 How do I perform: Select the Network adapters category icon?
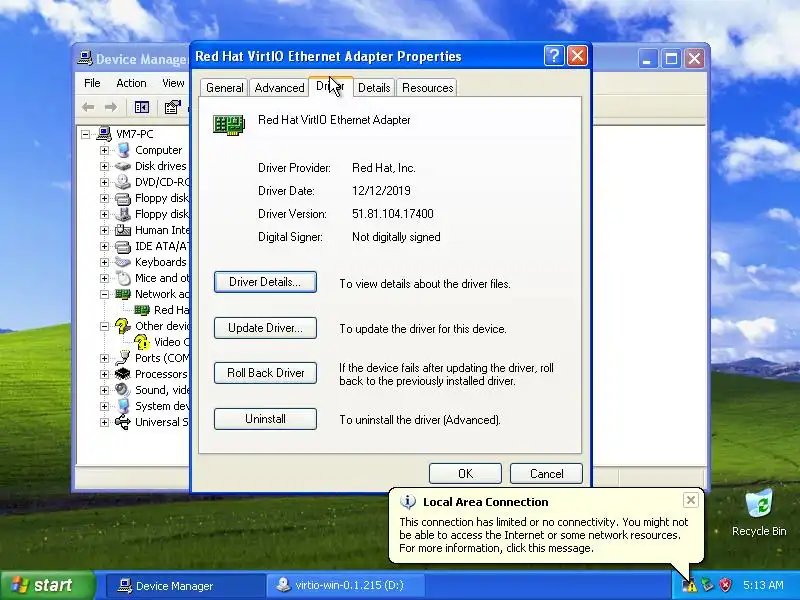click(123, 294)
